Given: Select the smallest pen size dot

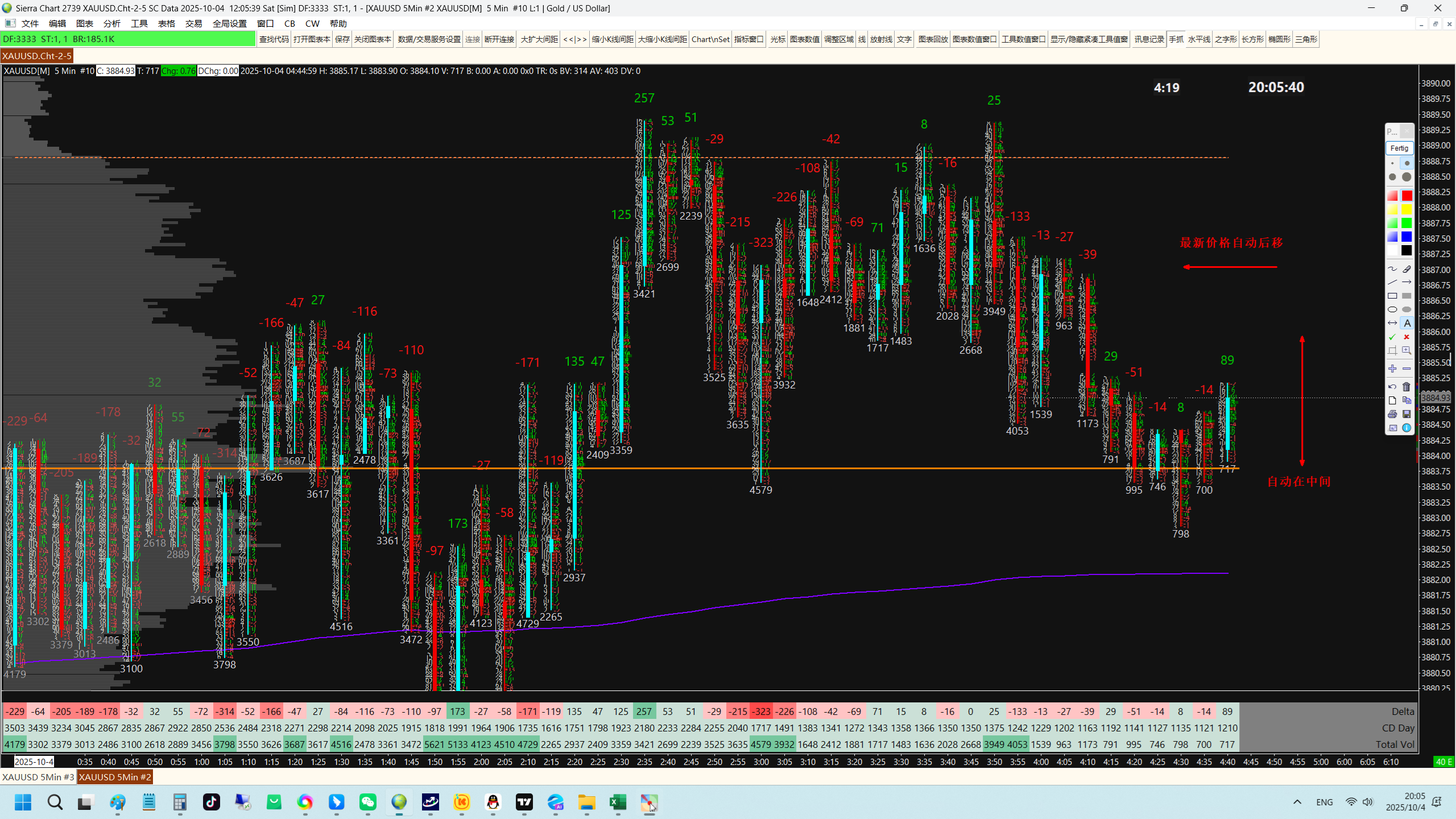Looking at the screenshot, I should point(1392,163).
